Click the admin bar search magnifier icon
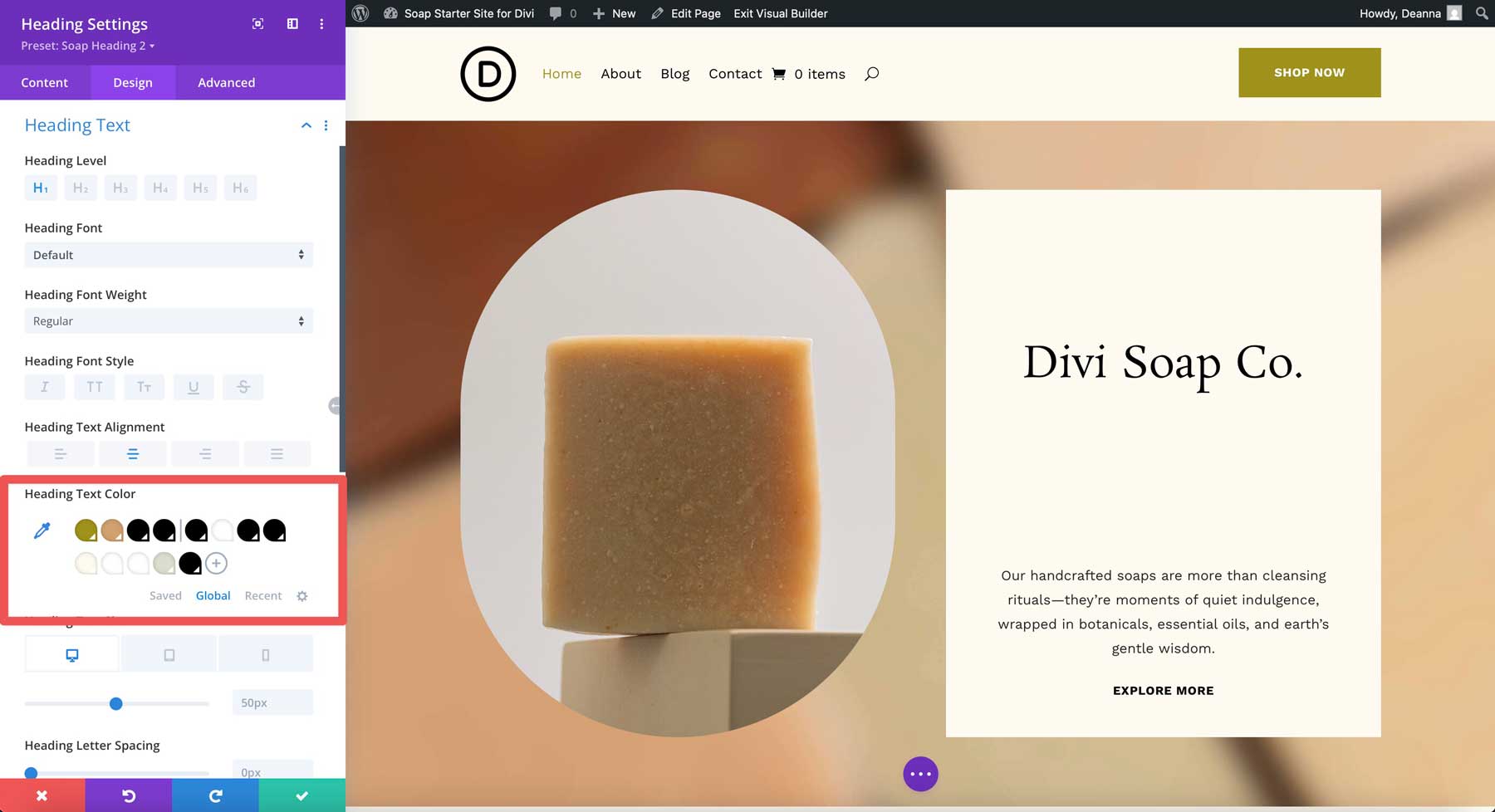 [x=1482, y=13]
